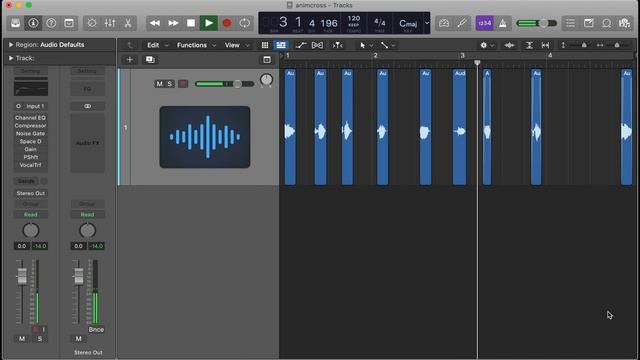Stop playback with the square button

click(191, 23)
